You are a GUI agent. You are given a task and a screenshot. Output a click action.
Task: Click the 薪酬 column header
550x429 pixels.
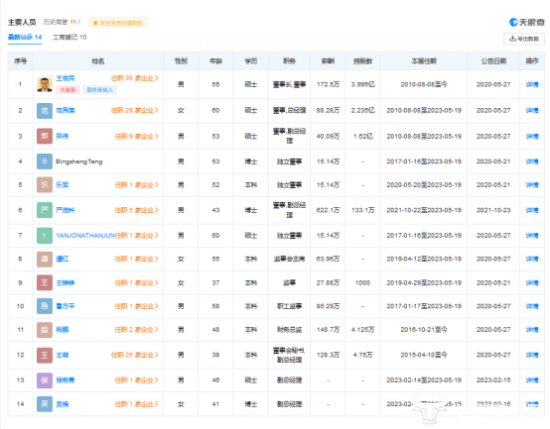pyautogui.click(x=328, y=61)
